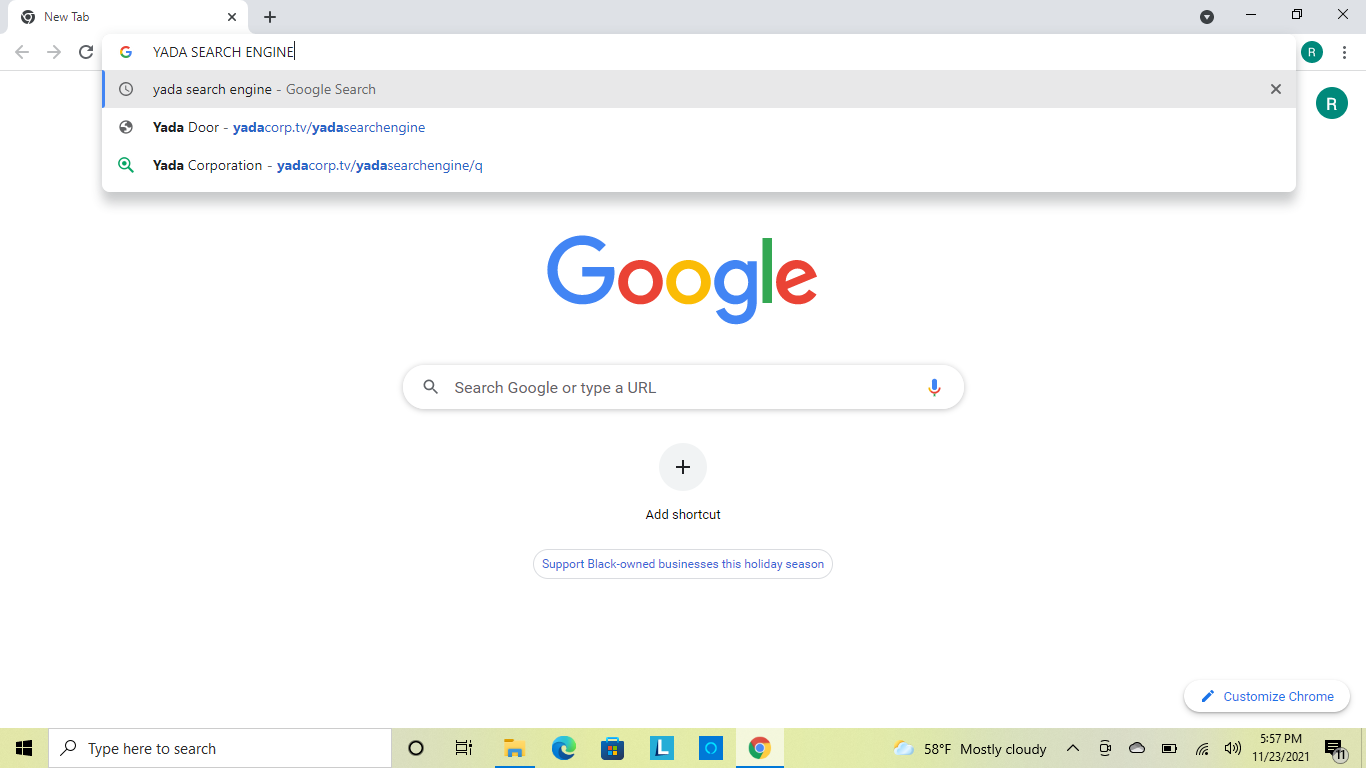Open Customize Chrome button
Image resolution: width=1366 pixels, height=768 pixels.
click(x=1267, y=696)
